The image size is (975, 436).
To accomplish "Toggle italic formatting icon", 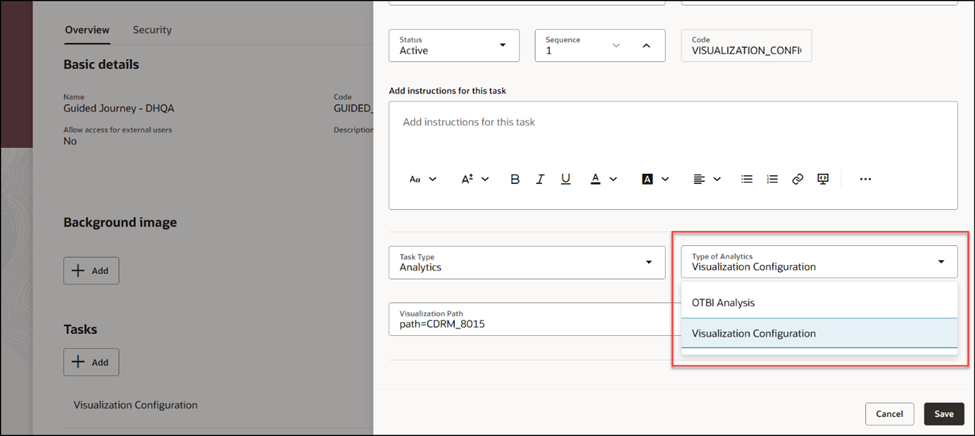I will pos(540,179).
